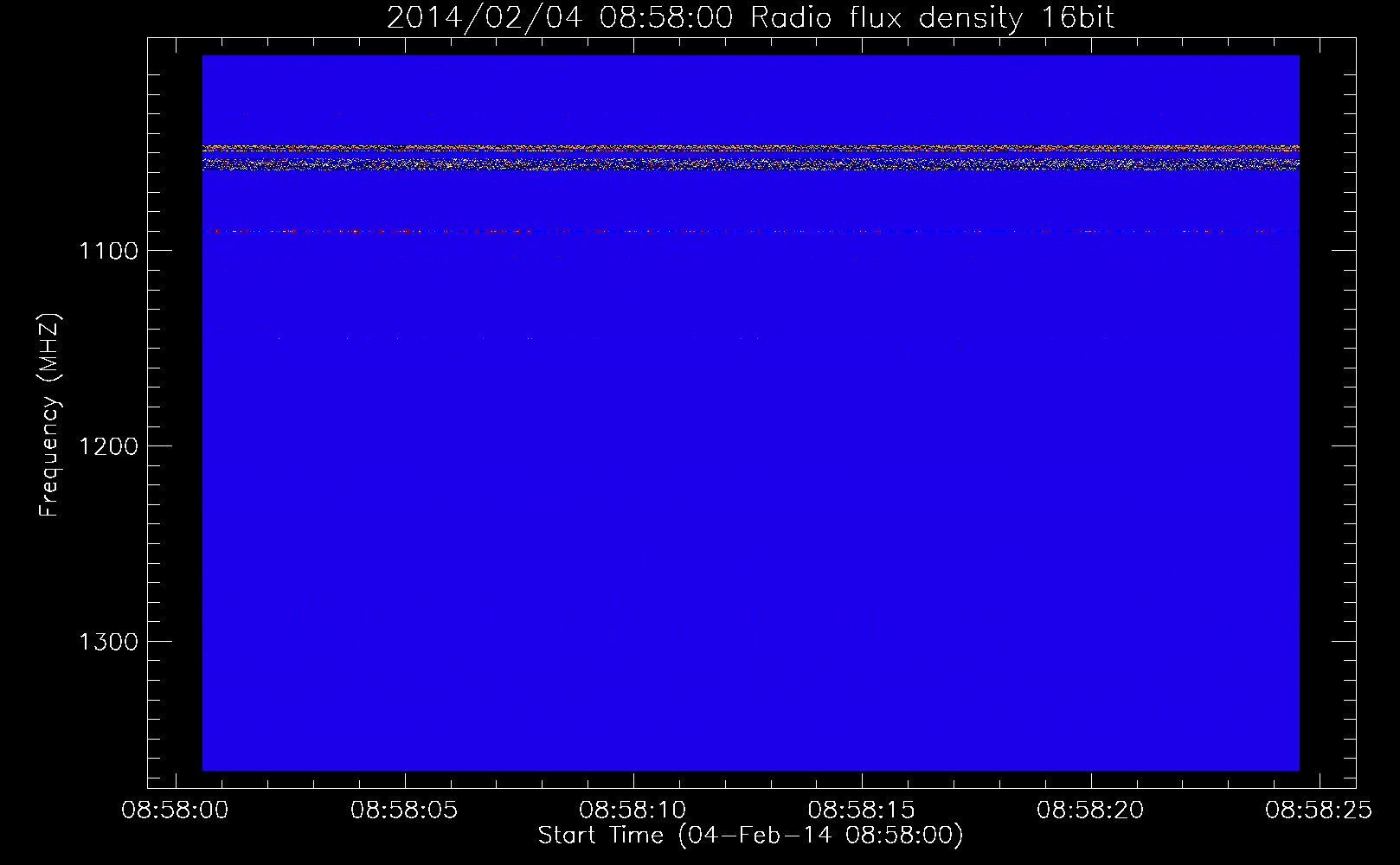This screenshot has width=1400, height=865.
Task: Click the 08:58:10 time tick label
Action: click(633, 811)
